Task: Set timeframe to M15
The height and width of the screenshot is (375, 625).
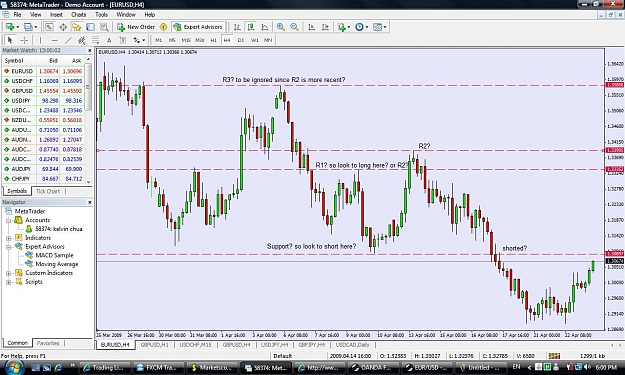Action: (186, 40)
